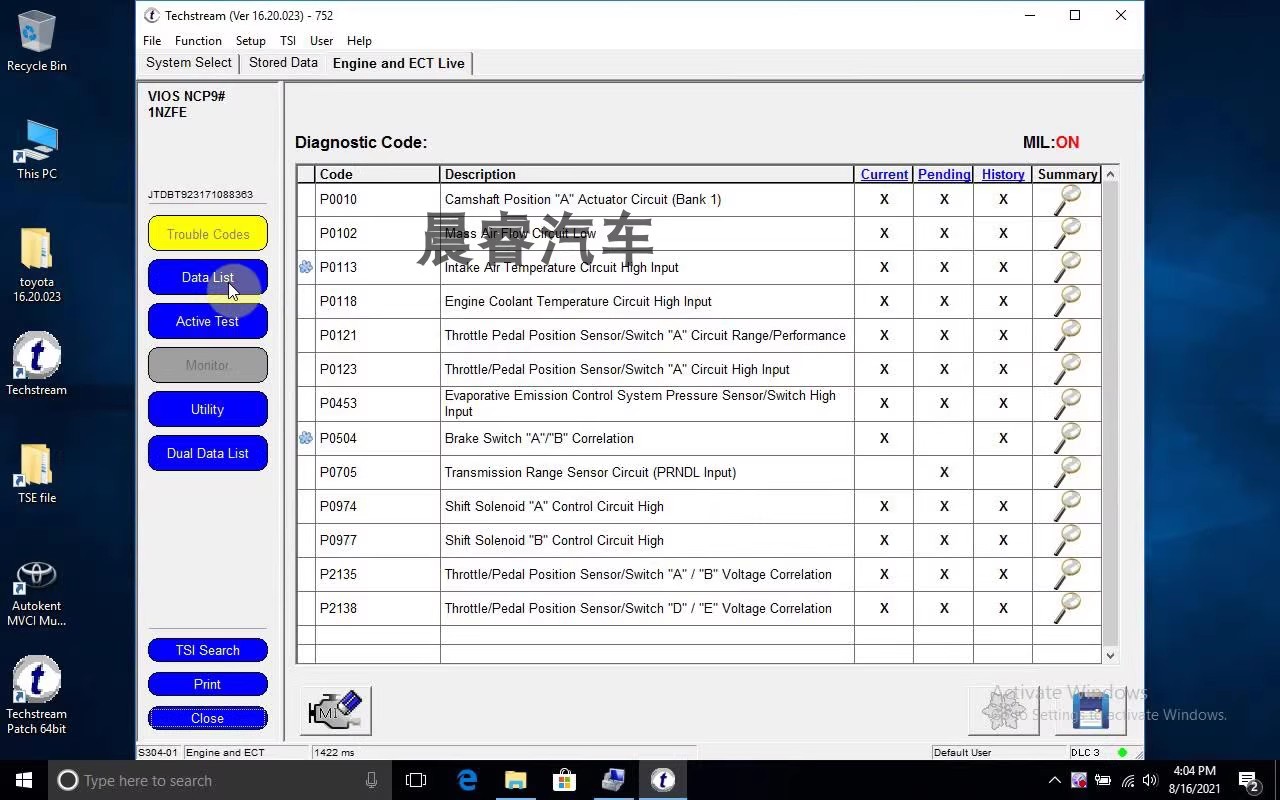Open the Utility menu item
The image size is (1280, 800).
[x=207, y=409]
